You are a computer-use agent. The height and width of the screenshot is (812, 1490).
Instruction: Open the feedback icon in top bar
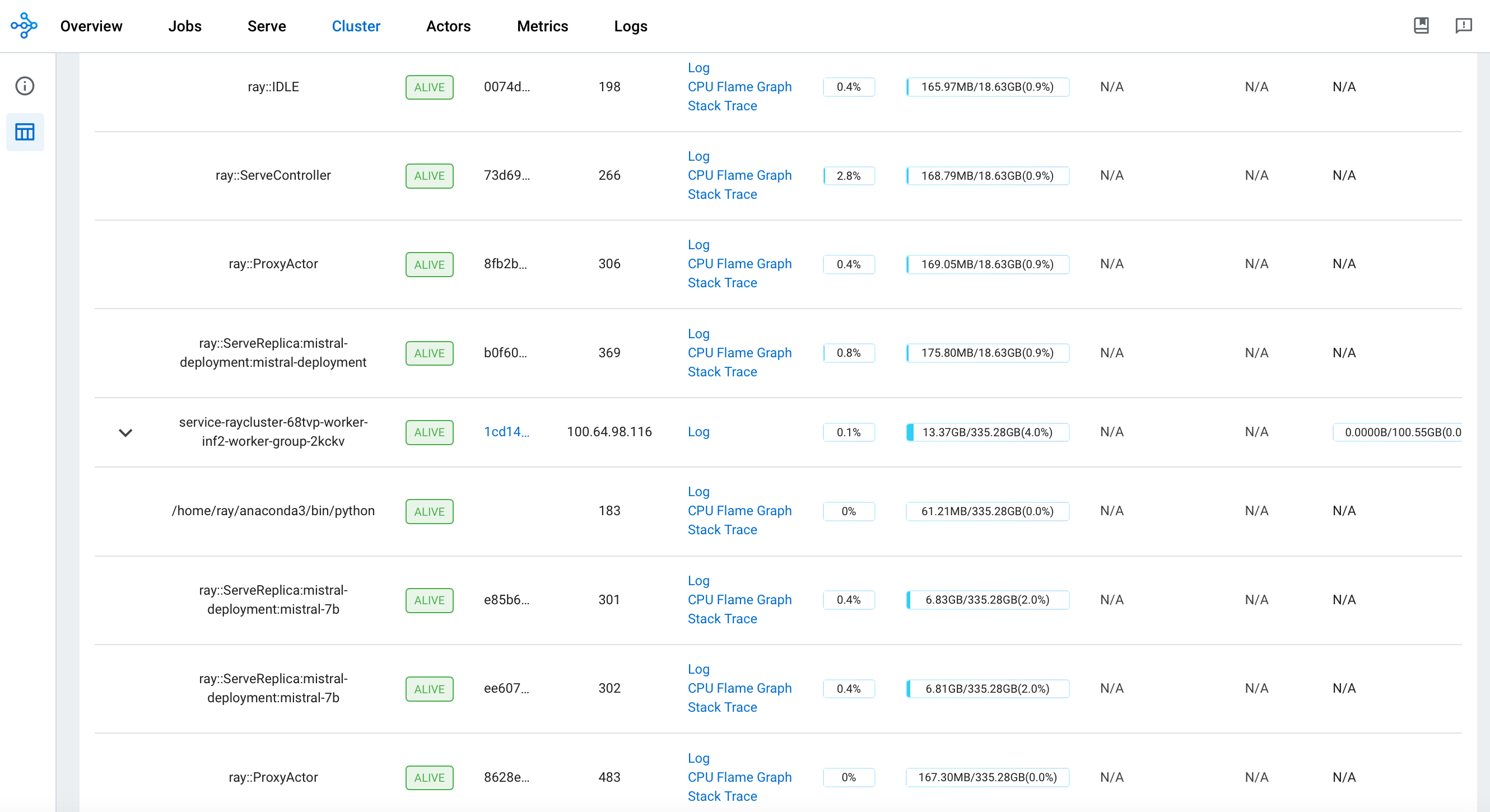(x=1463, y=25)
